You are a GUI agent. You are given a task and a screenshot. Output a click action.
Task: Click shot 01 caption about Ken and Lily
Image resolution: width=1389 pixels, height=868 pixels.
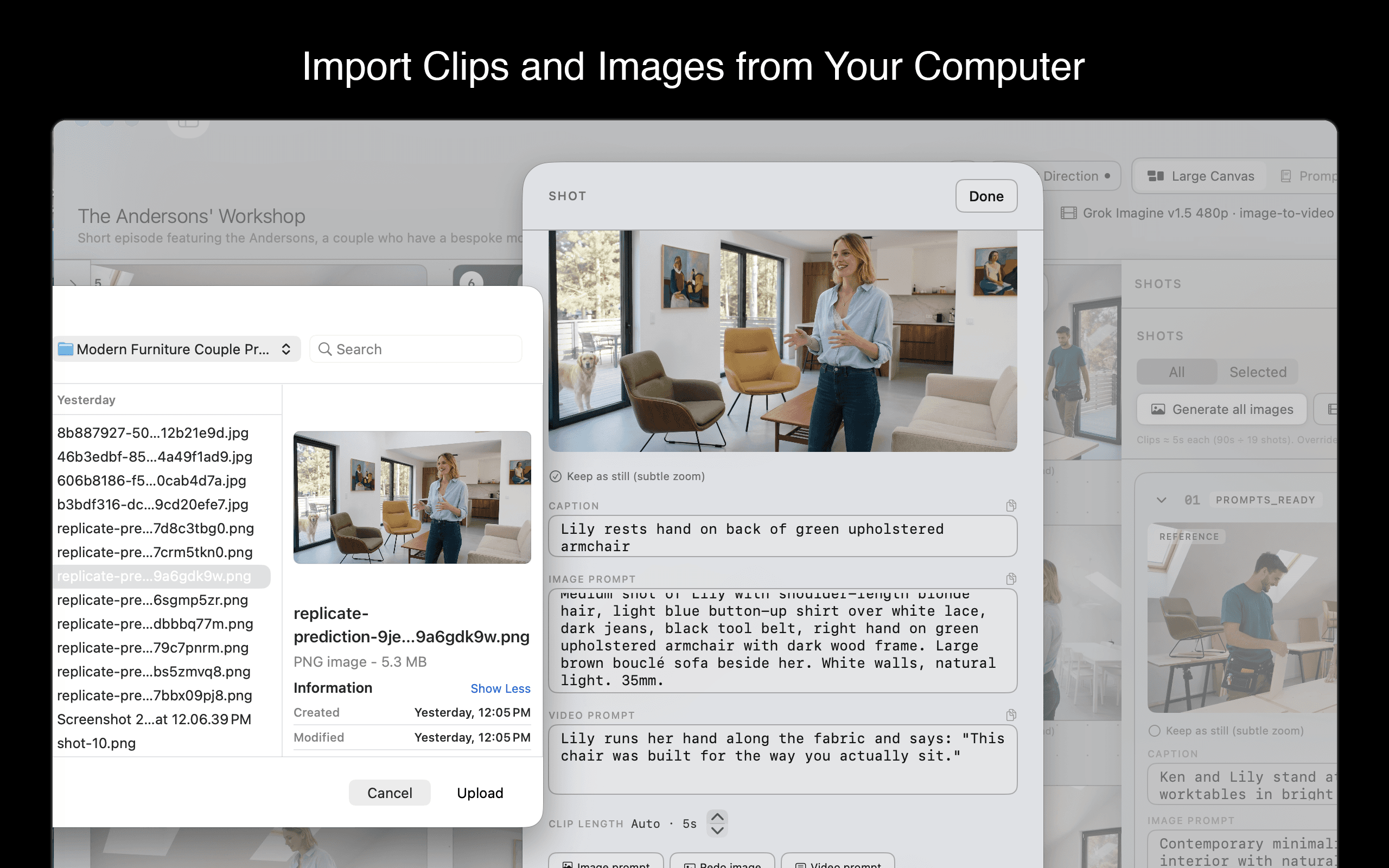coord(1243,786)
